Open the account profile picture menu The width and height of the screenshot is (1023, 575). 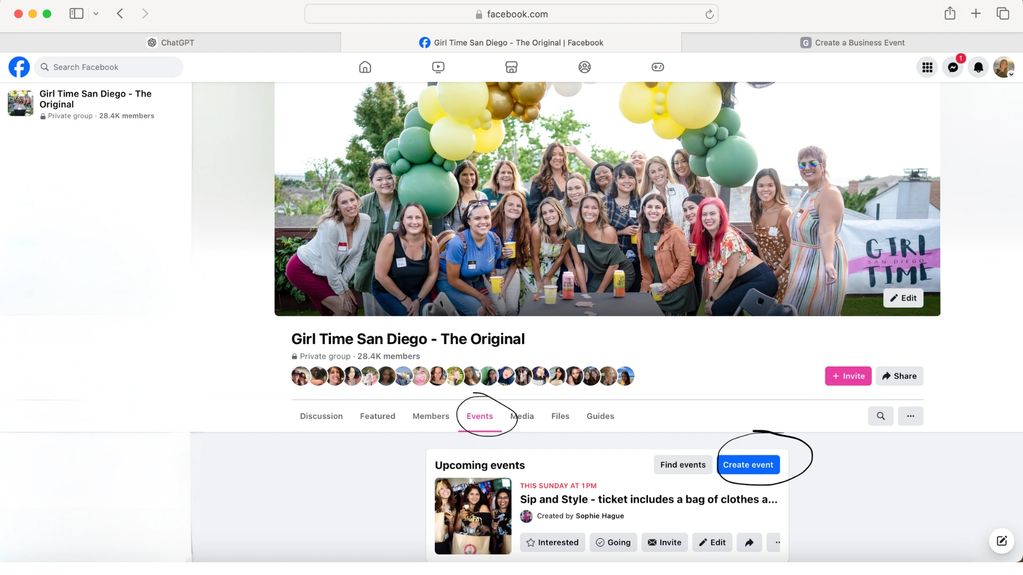tap(1003, 67)
